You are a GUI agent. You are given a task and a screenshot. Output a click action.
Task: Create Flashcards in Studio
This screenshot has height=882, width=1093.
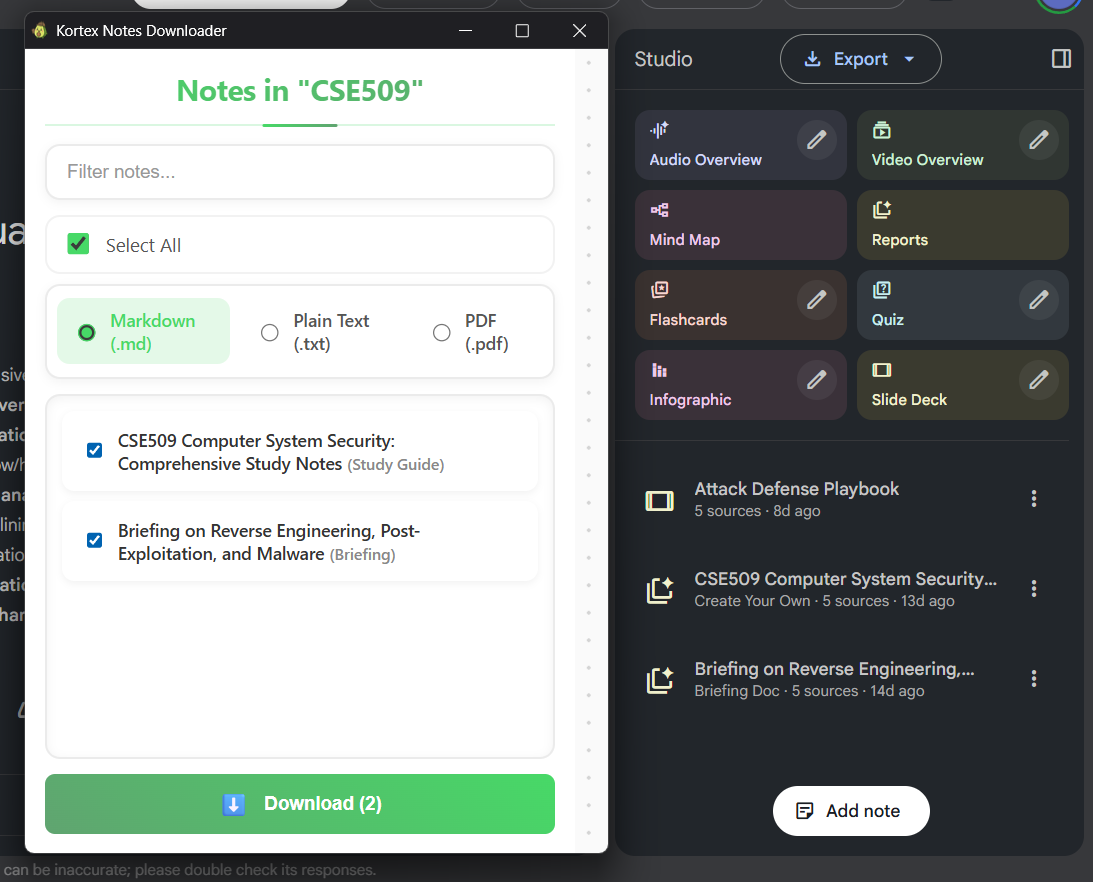(740, 305)
